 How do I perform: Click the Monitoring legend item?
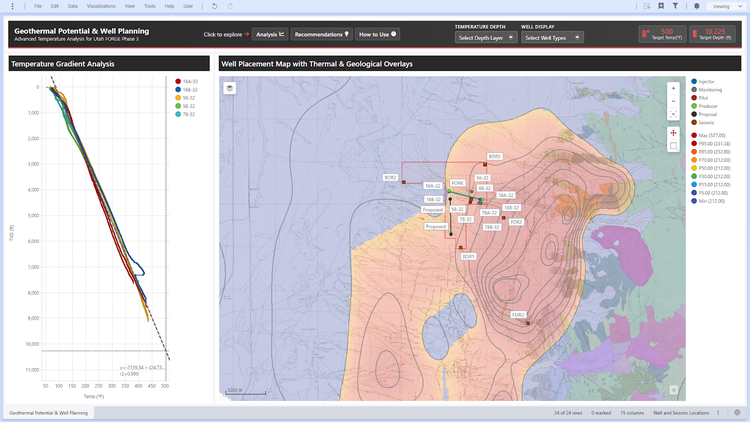pos(707,89)
